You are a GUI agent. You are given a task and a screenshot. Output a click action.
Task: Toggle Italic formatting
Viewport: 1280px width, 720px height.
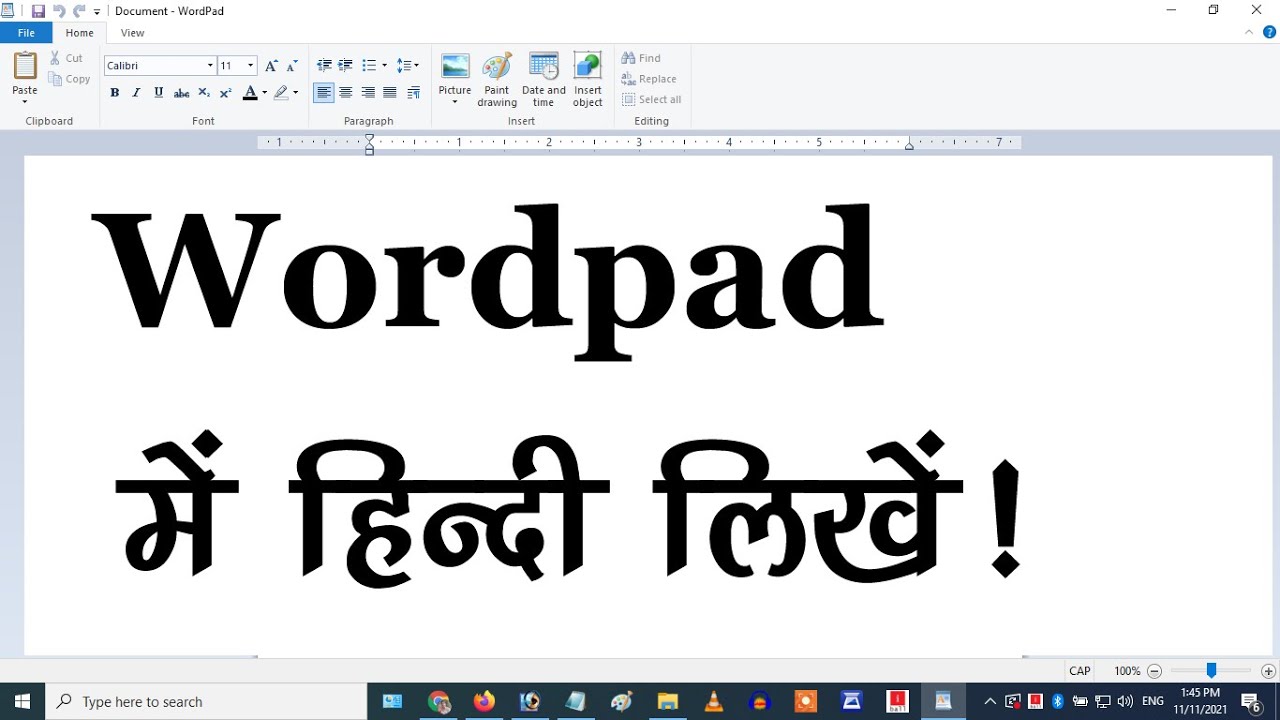pos(137,93)
